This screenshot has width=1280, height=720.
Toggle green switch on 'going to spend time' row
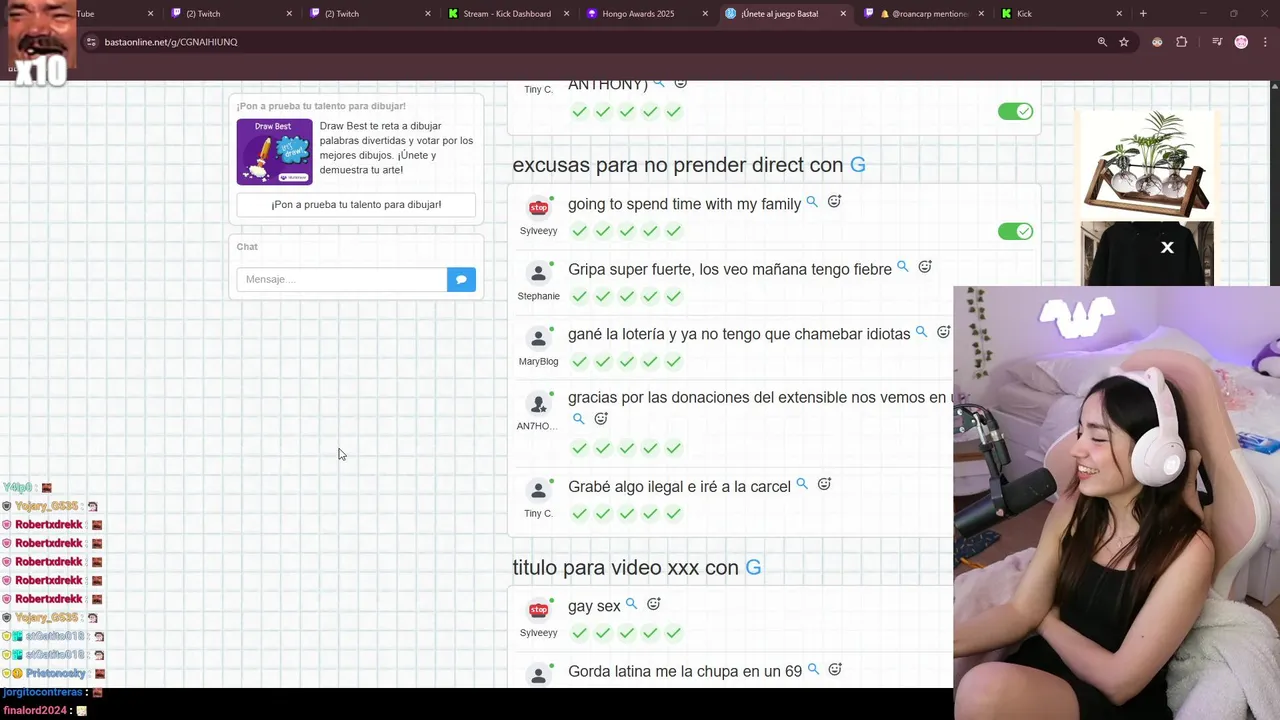click(x=1015, y=231)
